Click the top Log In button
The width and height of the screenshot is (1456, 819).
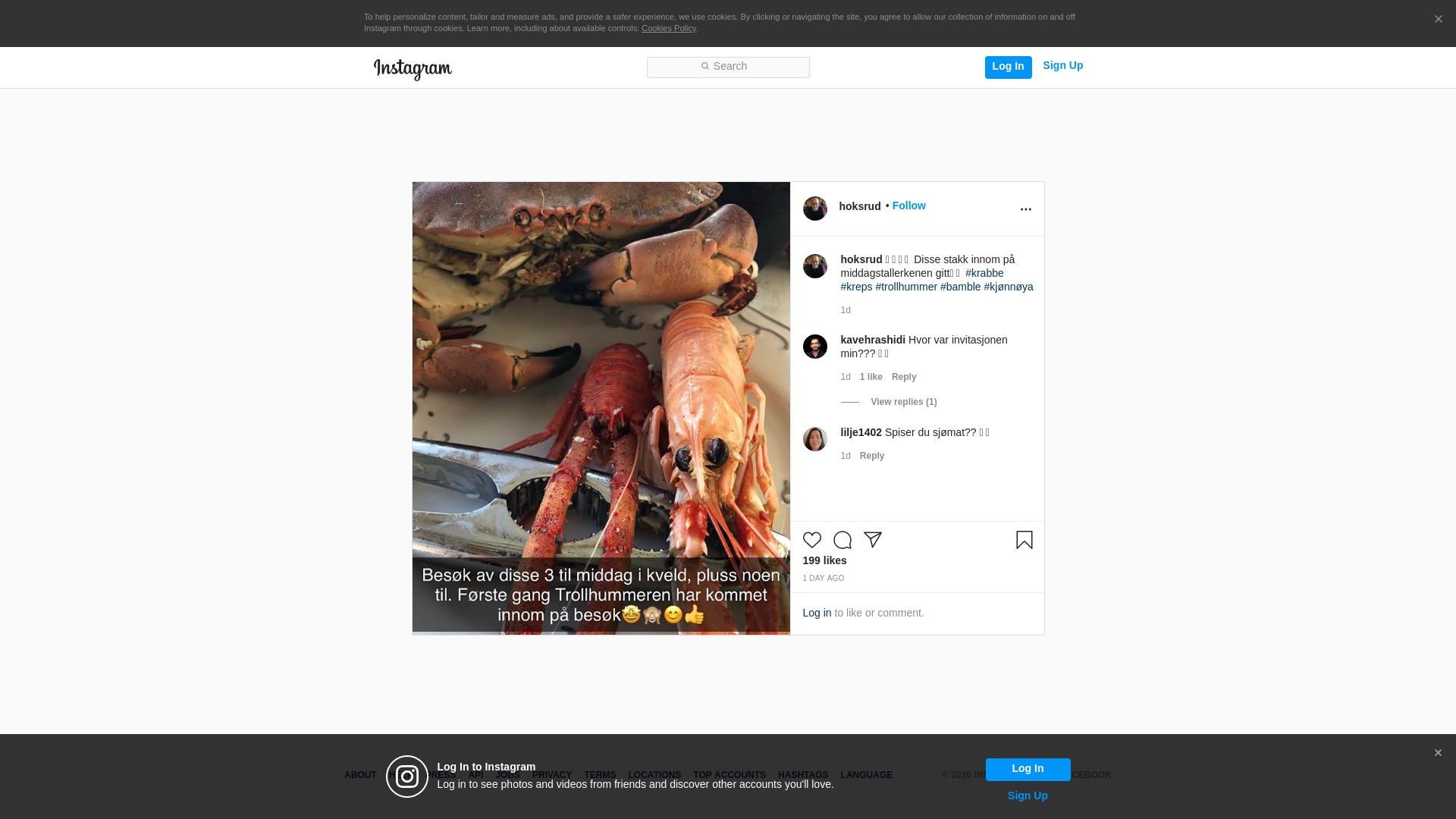[x=1008, y=67]
